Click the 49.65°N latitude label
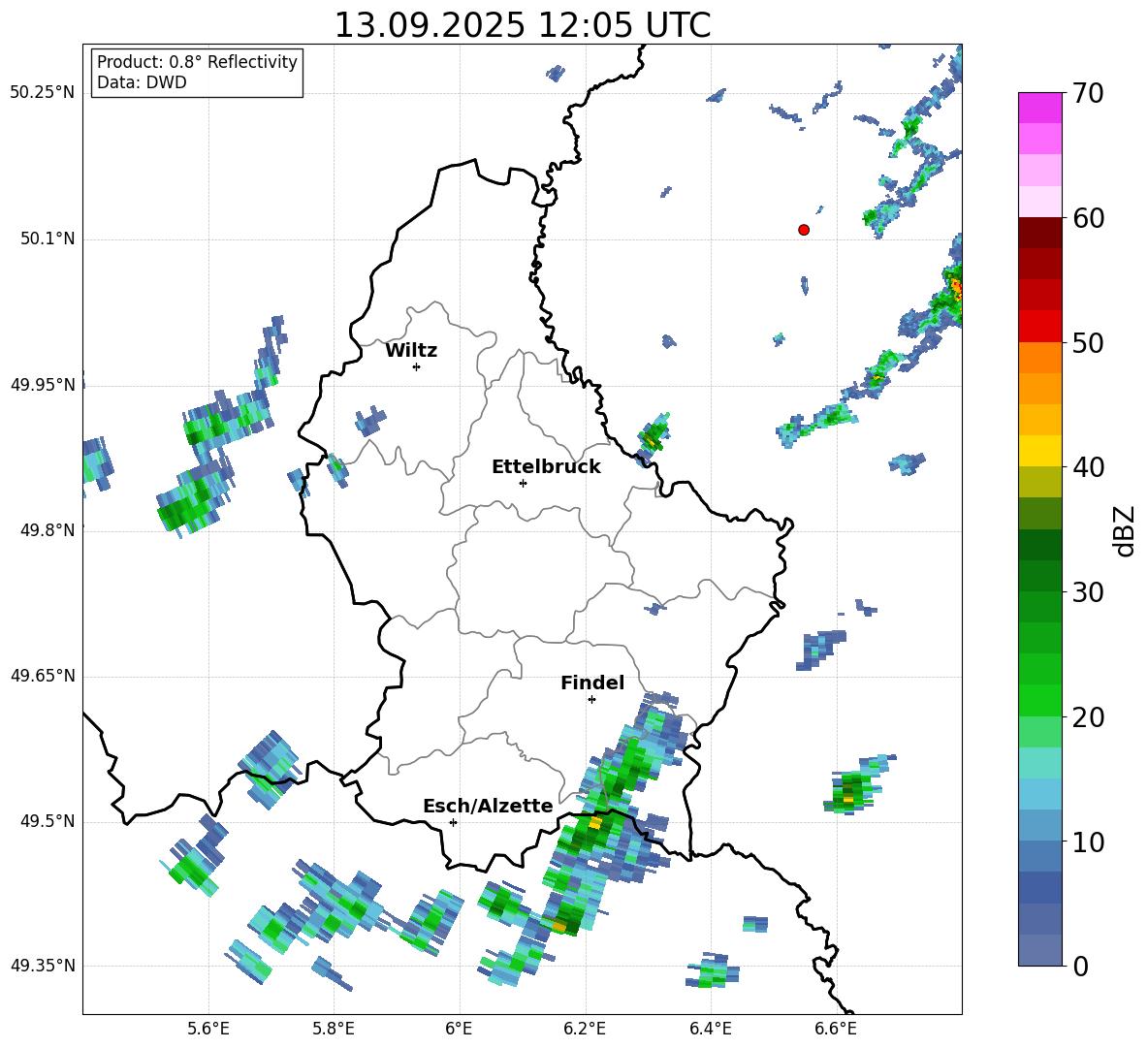 click(43, 676)
